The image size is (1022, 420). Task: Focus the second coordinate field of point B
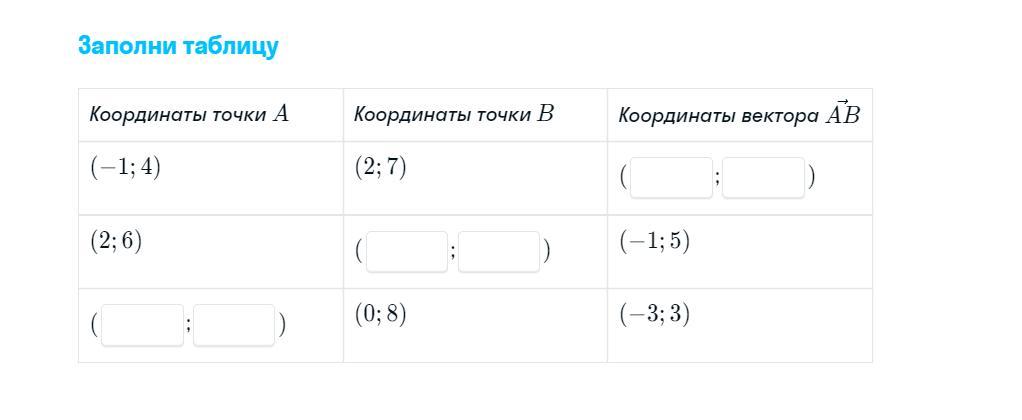[x=499, y=251]
